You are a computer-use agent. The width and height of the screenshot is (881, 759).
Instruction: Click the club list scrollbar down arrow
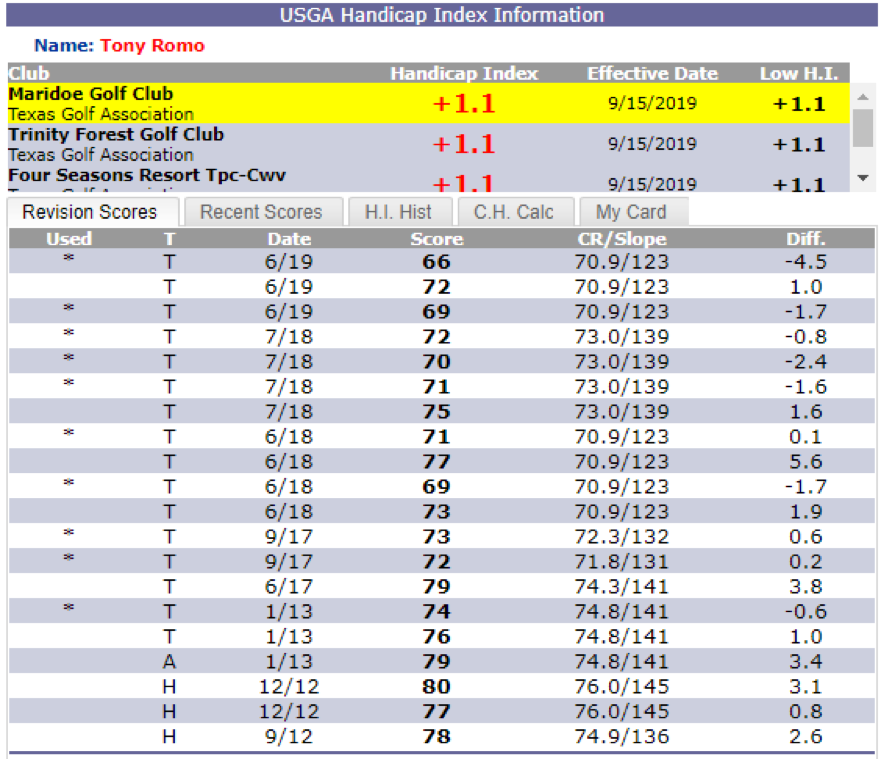pyautogui.click(x=863, y=178)
